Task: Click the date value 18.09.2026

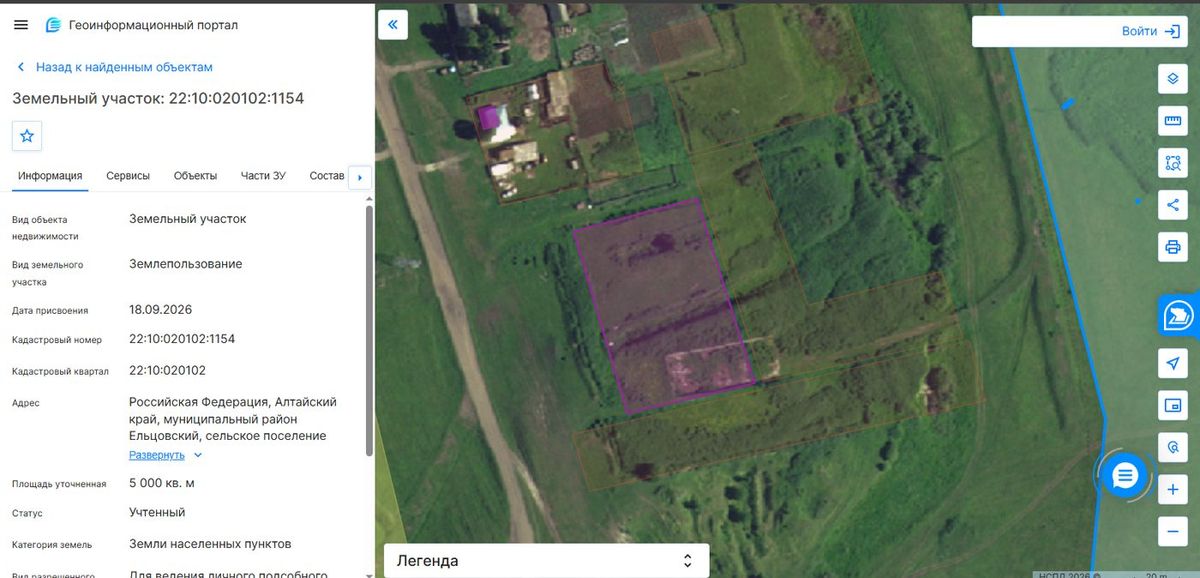Action: [x=160, y=309]
